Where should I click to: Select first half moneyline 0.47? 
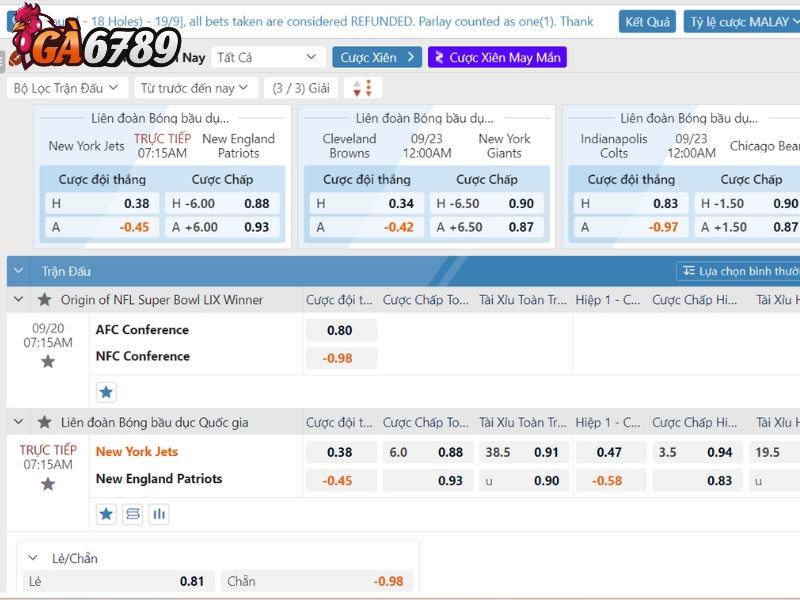(x=611, y=452)
